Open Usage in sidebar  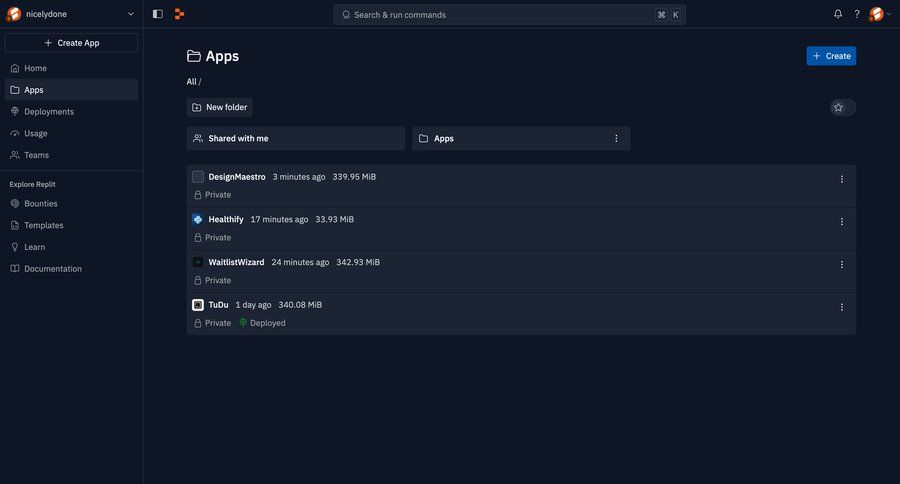pyautogui.click(x=71, y=133)
